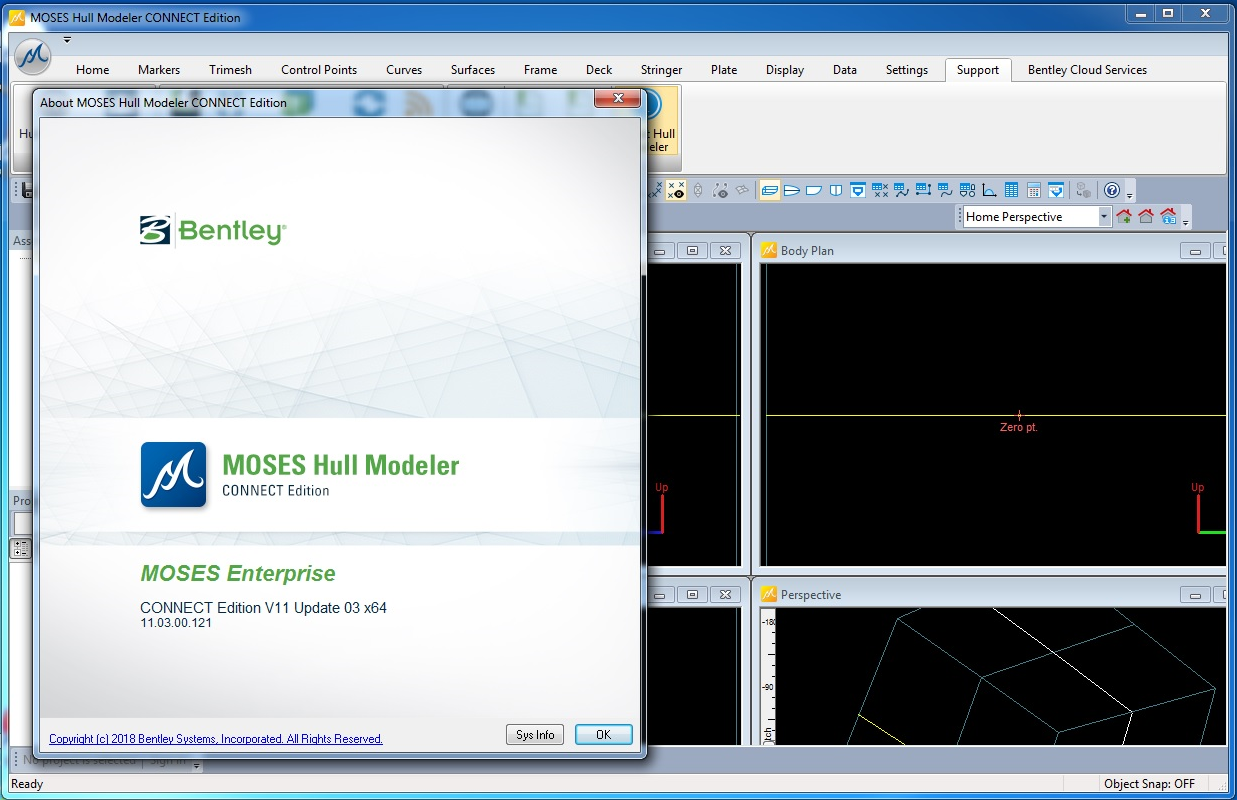The image size is (1237, 800).
Task: Click the plan view hull outline icon
Action: tap(792, 190)
